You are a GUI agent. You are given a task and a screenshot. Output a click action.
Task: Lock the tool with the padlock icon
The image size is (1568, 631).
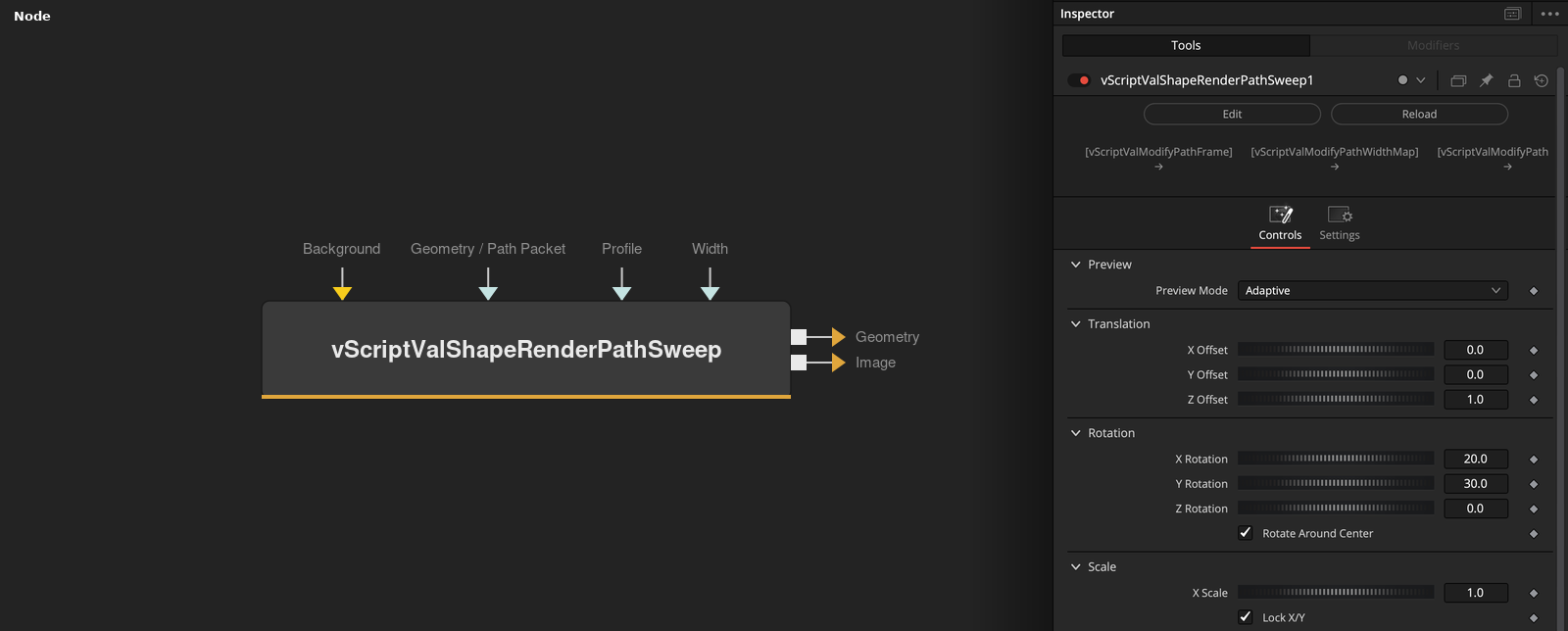click(1514, 80)
